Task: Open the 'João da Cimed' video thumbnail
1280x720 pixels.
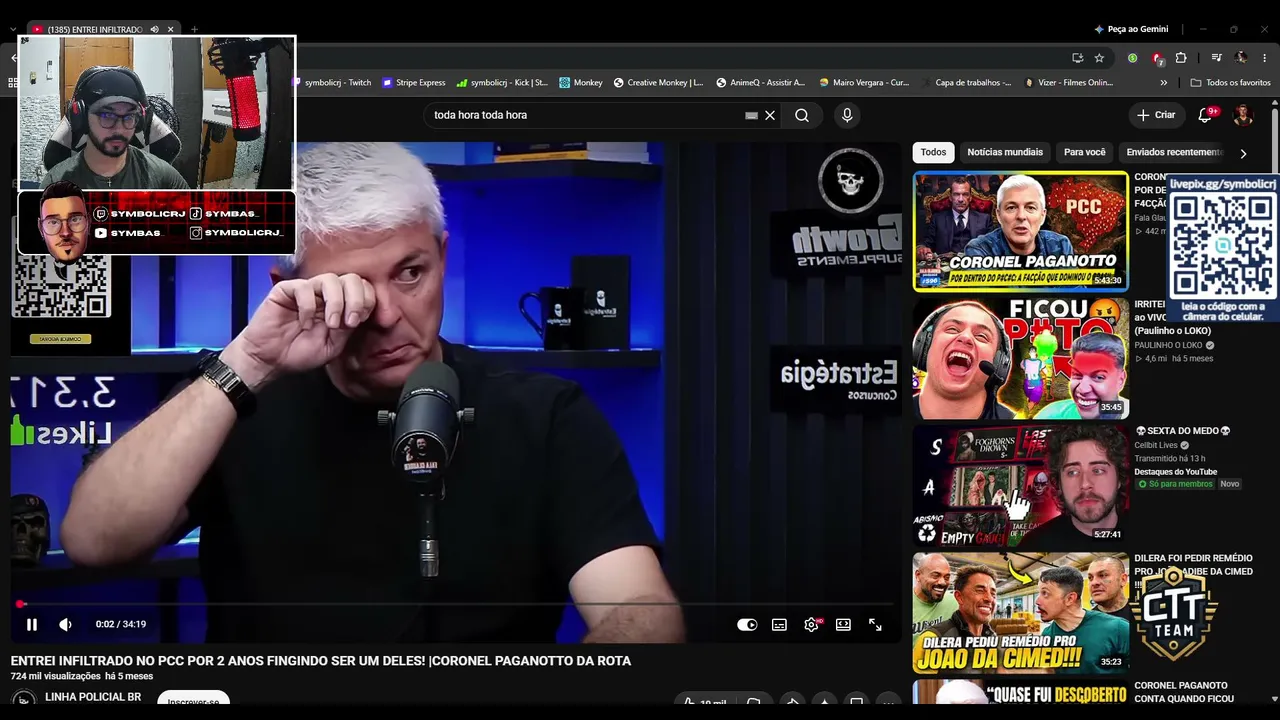Action: [1020, 613]
